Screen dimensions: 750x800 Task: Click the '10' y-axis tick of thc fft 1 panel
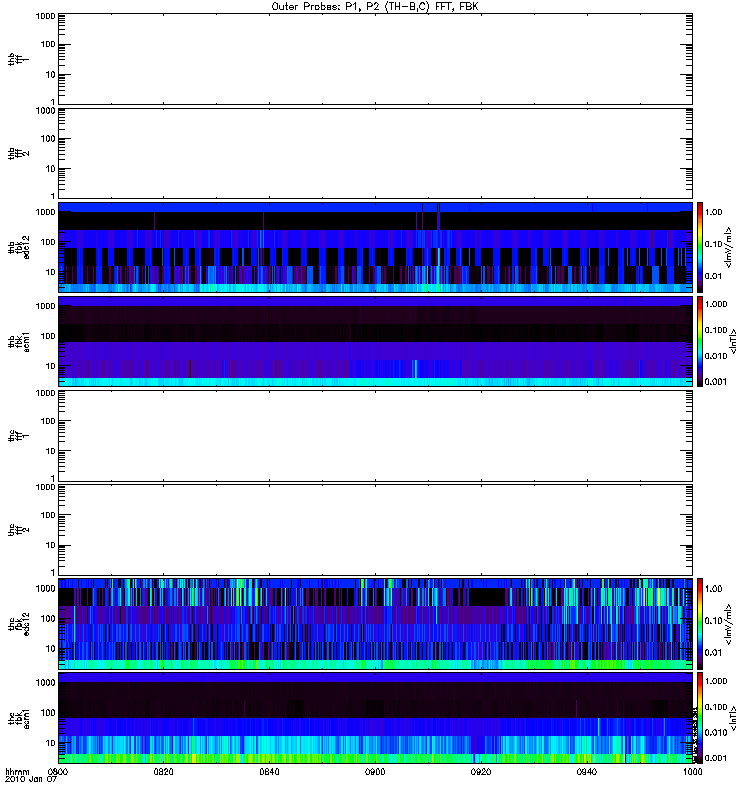(51, 451)
